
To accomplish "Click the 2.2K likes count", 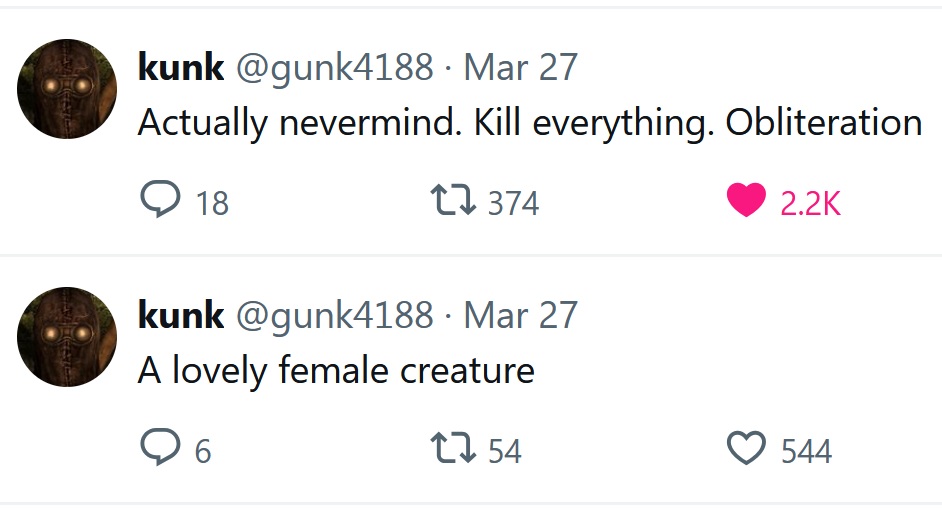I will [810, 204].
